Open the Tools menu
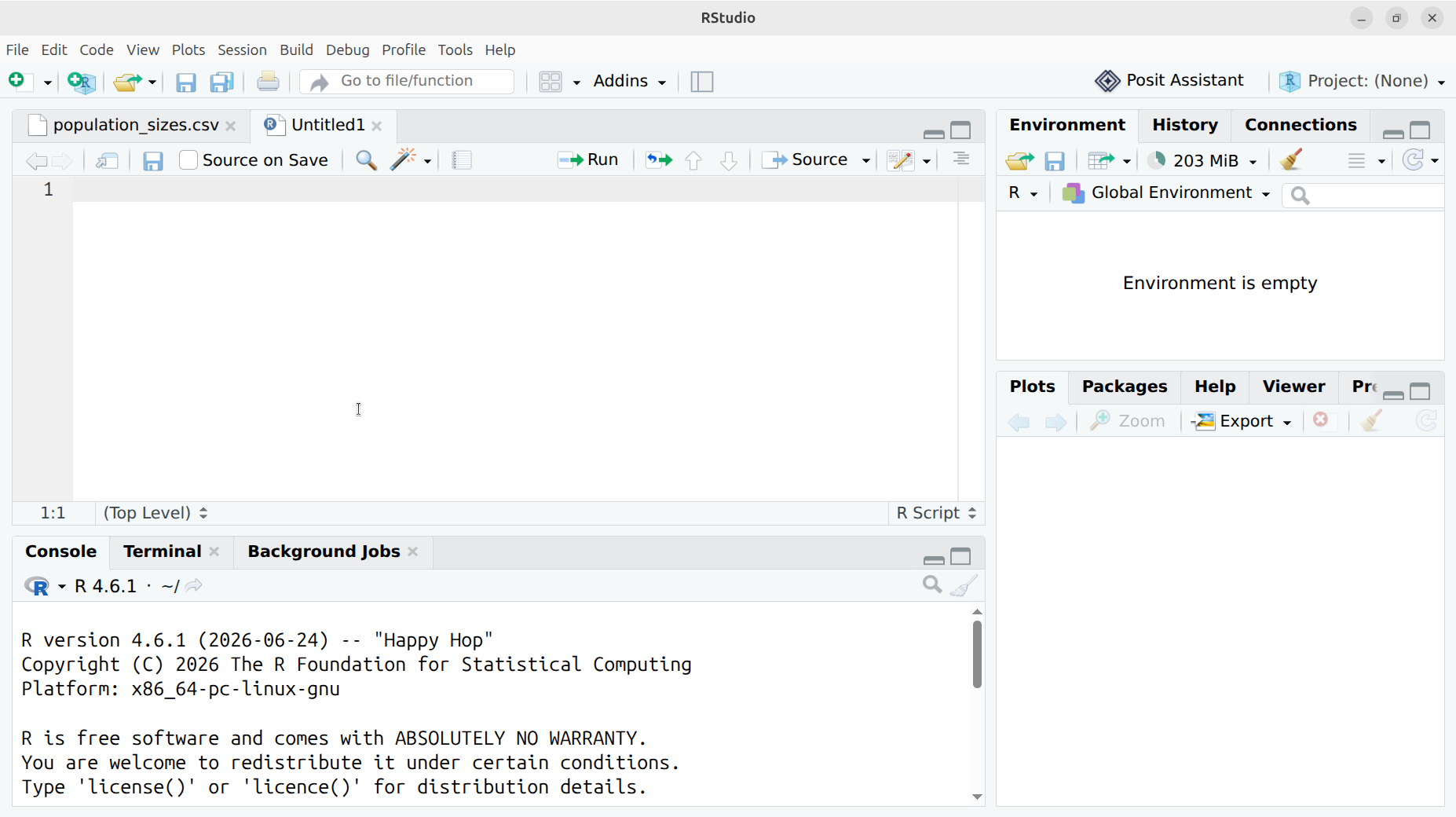1456x817 pixels. pos(455,49)
